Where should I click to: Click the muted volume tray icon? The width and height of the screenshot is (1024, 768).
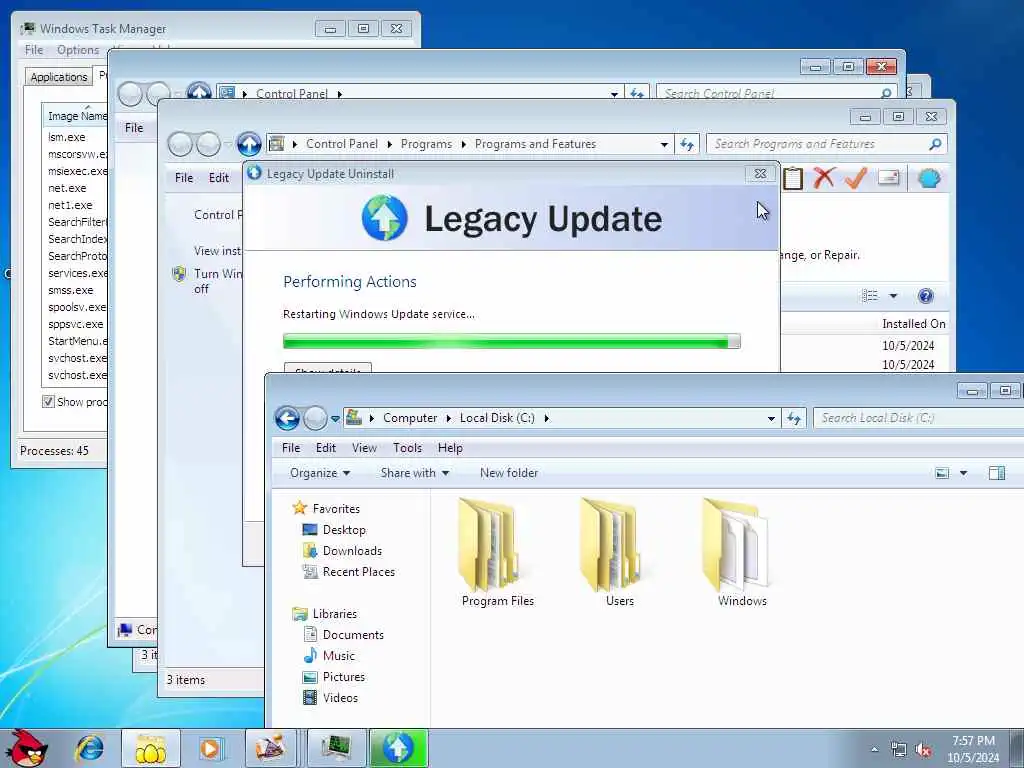click(x=923, y=750)
